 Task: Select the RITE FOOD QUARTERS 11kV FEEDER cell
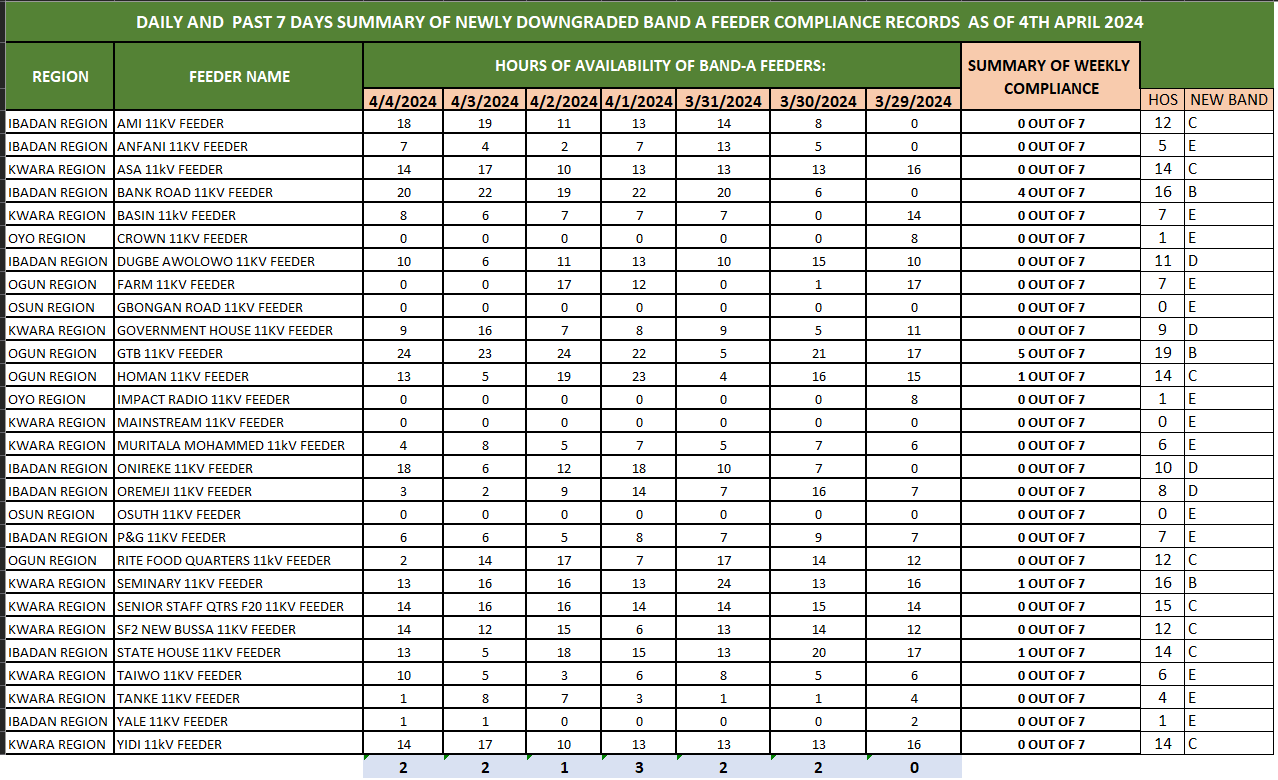pyautogui.click(x=239, y=560)
